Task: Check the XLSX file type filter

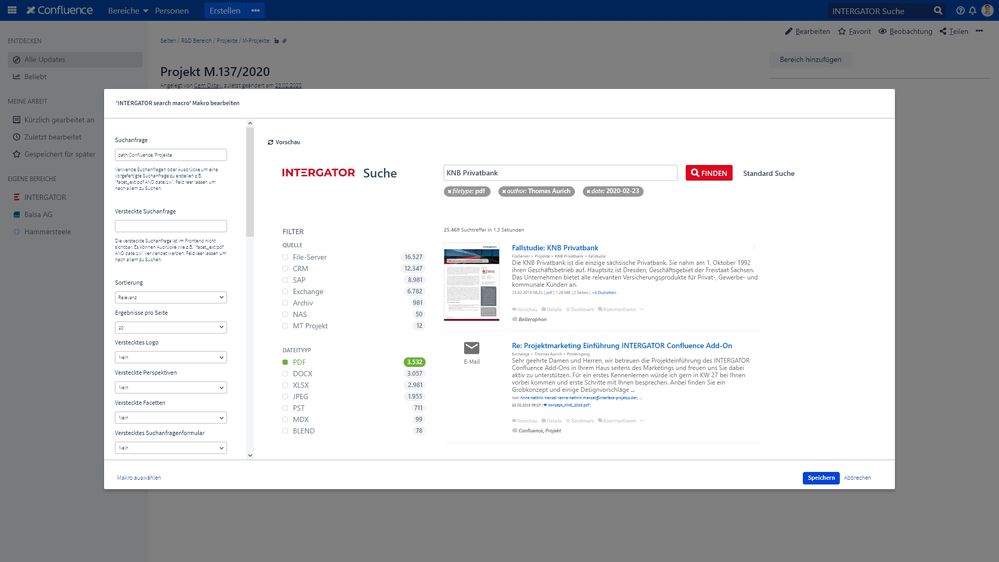Action: tap(285, 385)
